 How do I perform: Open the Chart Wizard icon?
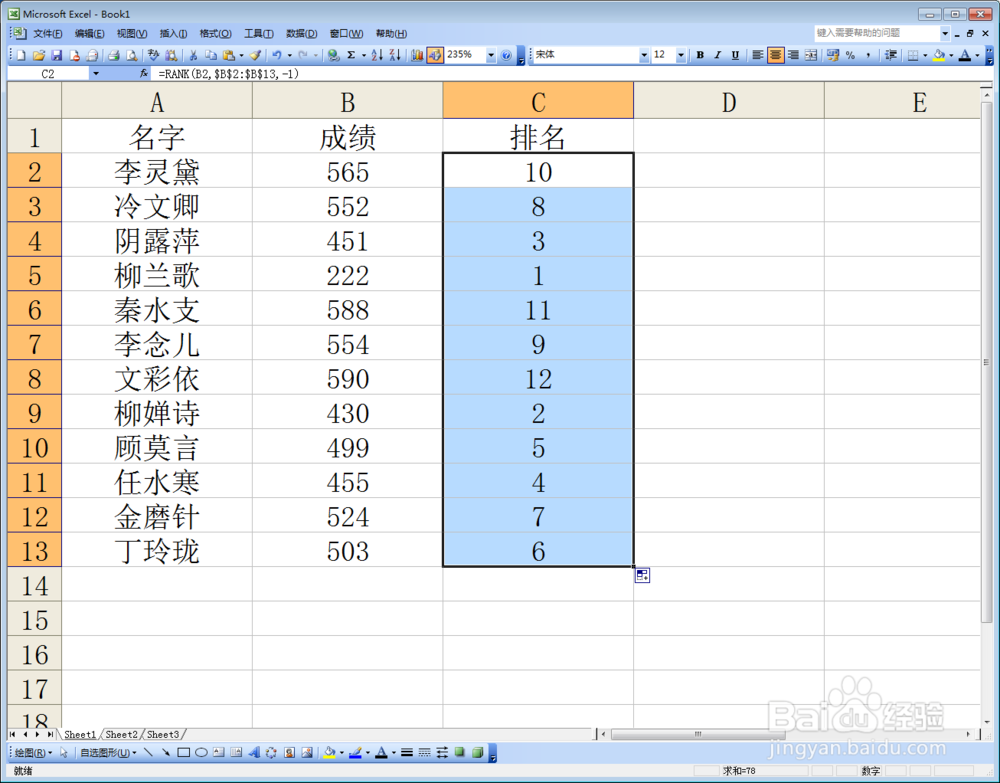click(417, 55)
